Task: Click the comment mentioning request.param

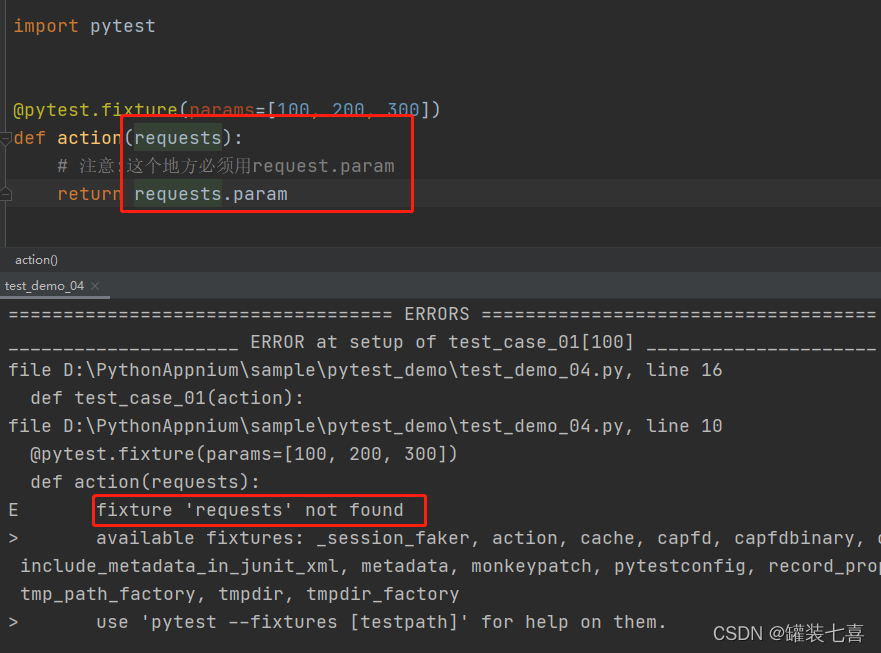Action: tap(226, 166)
